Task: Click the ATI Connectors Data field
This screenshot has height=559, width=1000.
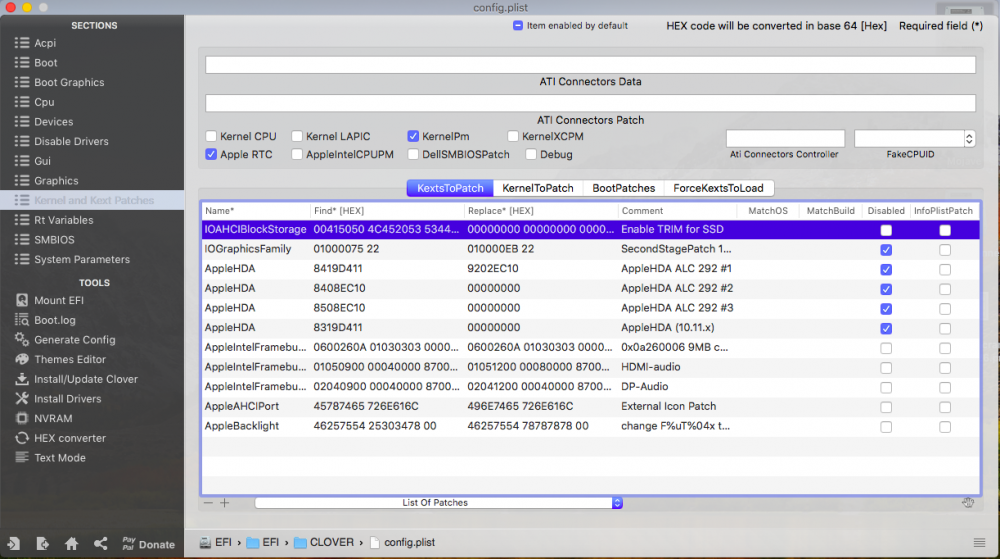Action: click(590, 65)
